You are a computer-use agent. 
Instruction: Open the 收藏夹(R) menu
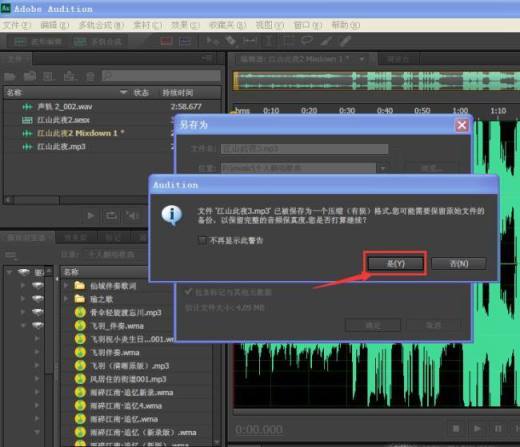click(x=228, y=25)
